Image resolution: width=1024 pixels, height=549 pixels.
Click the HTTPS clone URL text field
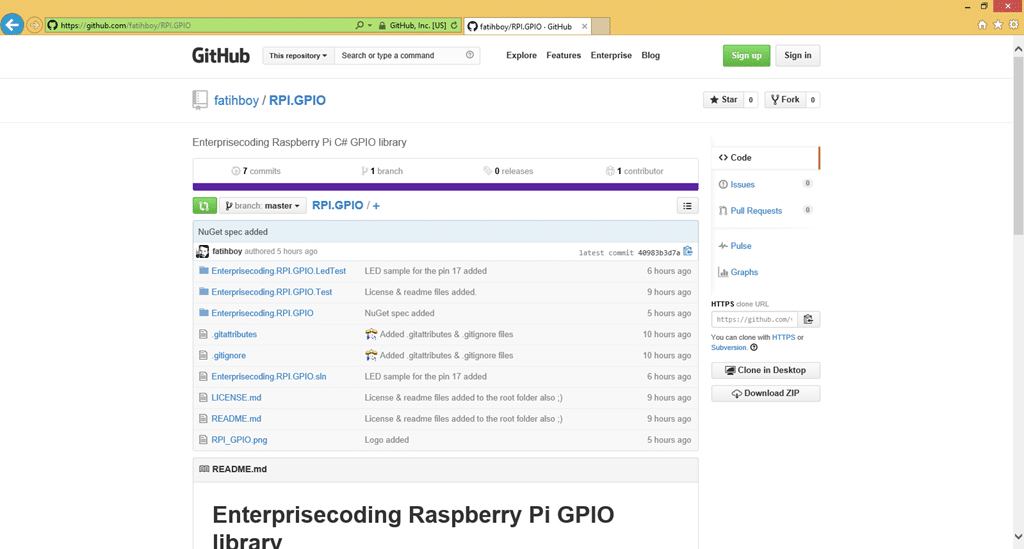click(x=754, y=319)
